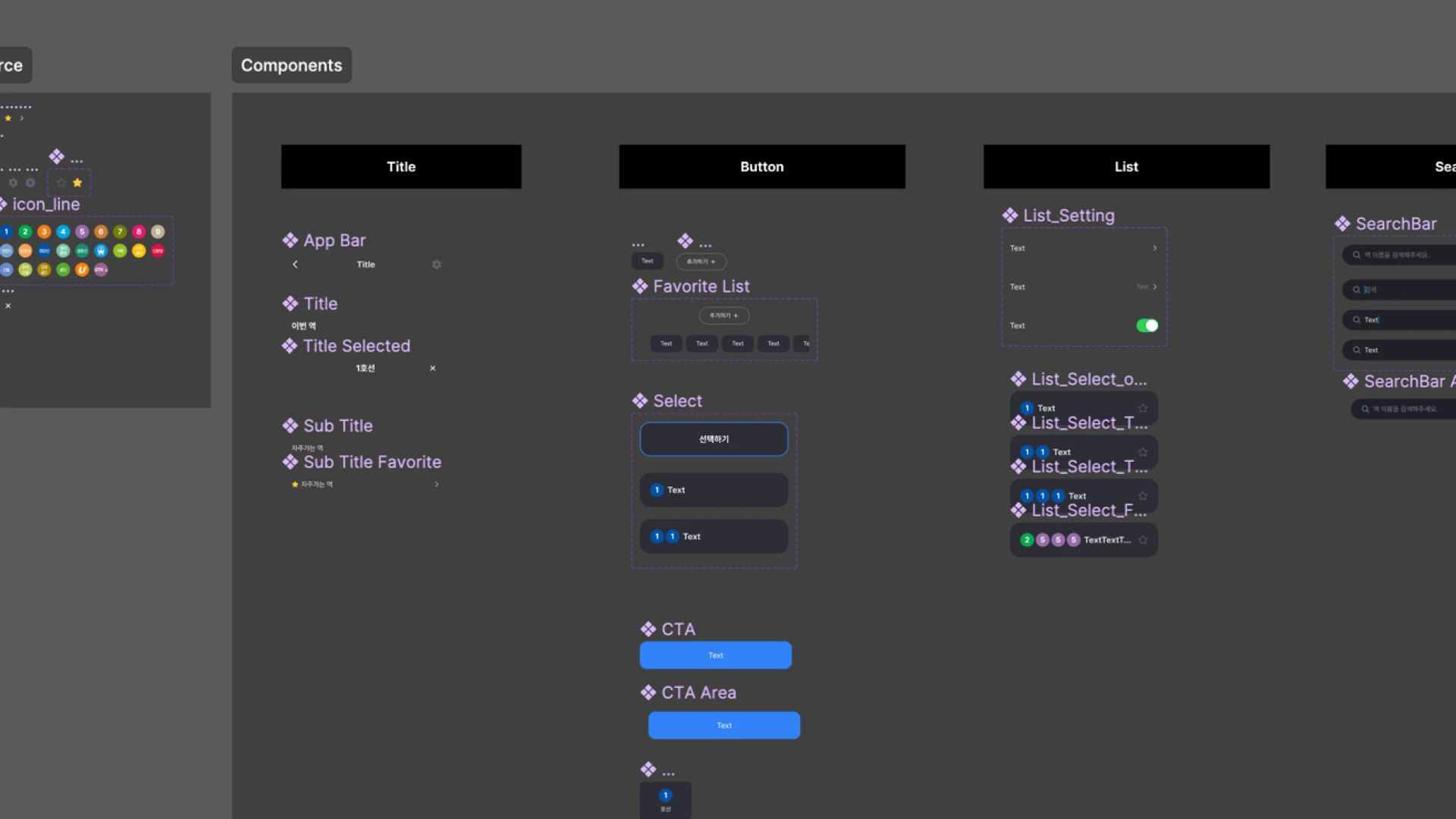This screenshot has height=819, width=1456.
Task: Expand Sub Title Favorite row chevron
Action: (x=437, y=485)
